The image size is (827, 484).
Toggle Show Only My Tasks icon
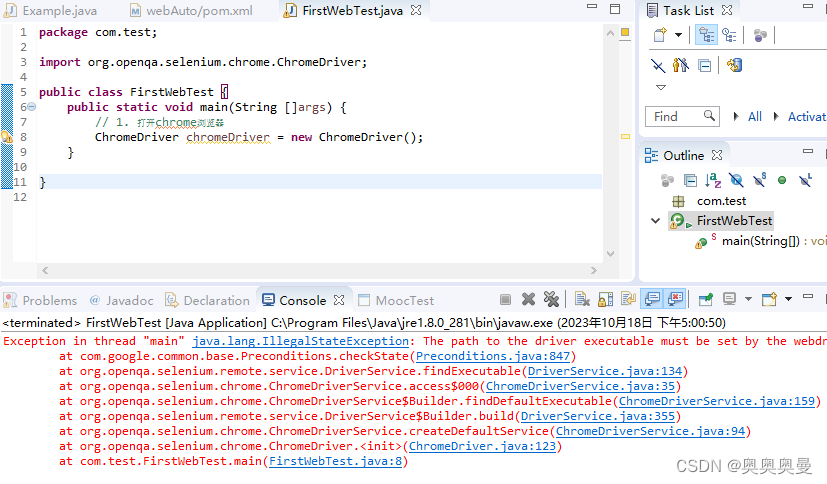pos(680,65)
